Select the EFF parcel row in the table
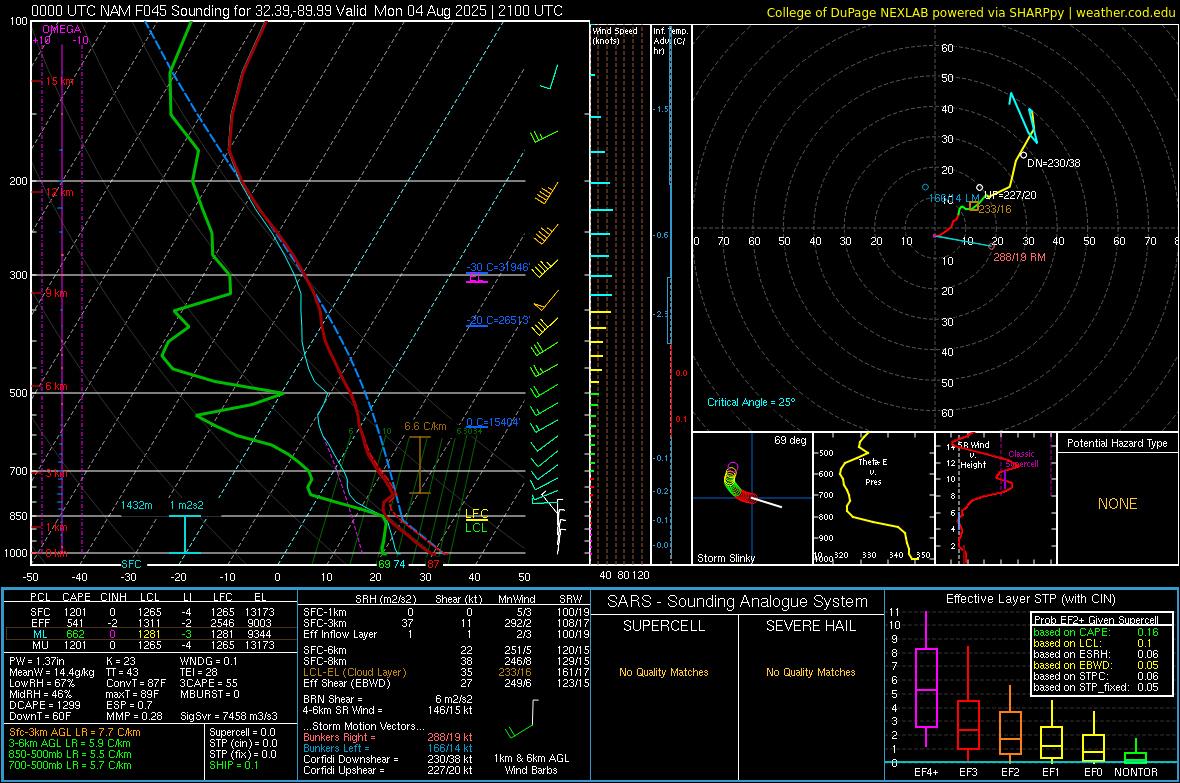Image resolution: width=1180 pixels, height=783 pixels. coord(151,623)
